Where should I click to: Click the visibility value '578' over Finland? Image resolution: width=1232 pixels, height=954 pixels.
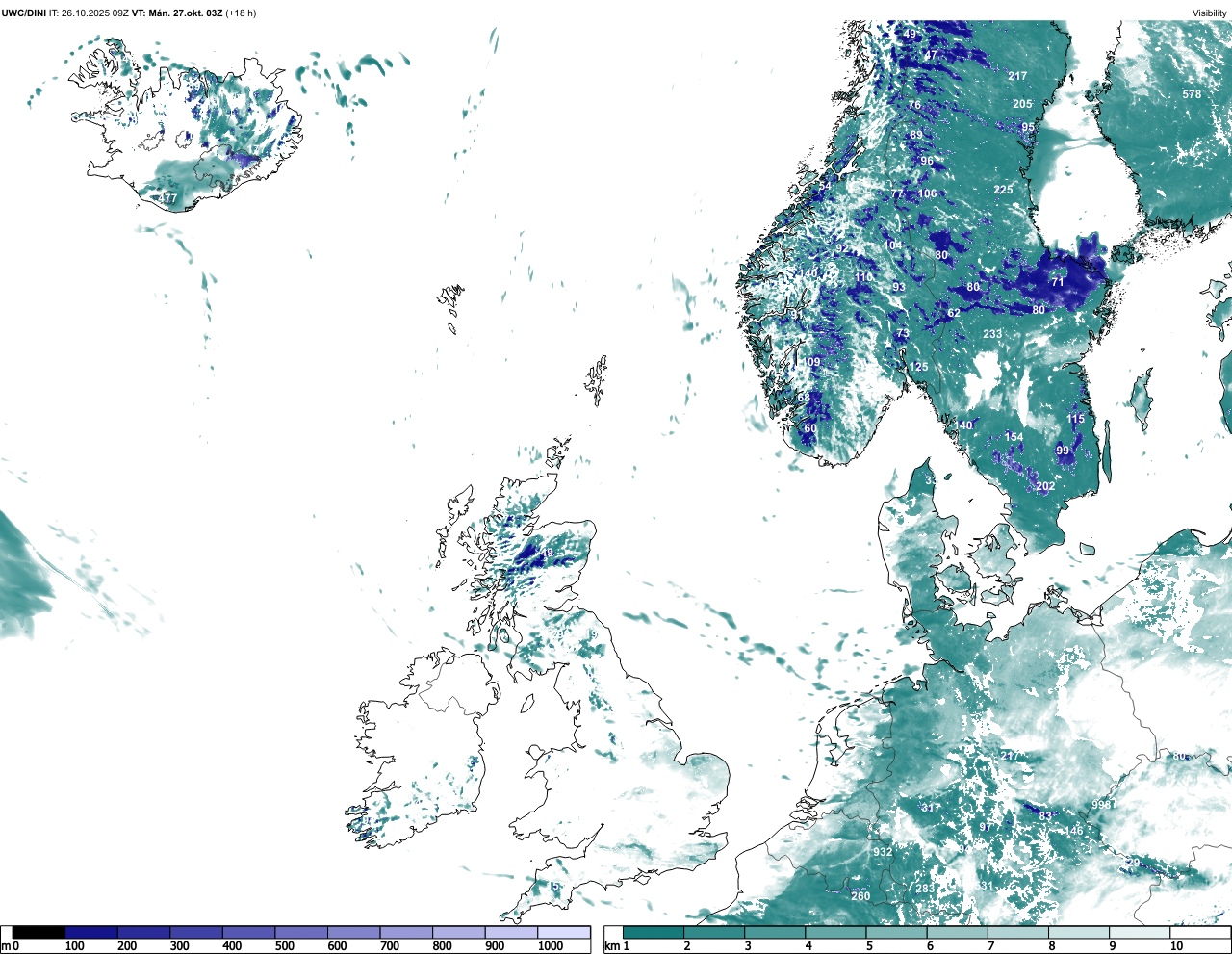coord(1192,94)
